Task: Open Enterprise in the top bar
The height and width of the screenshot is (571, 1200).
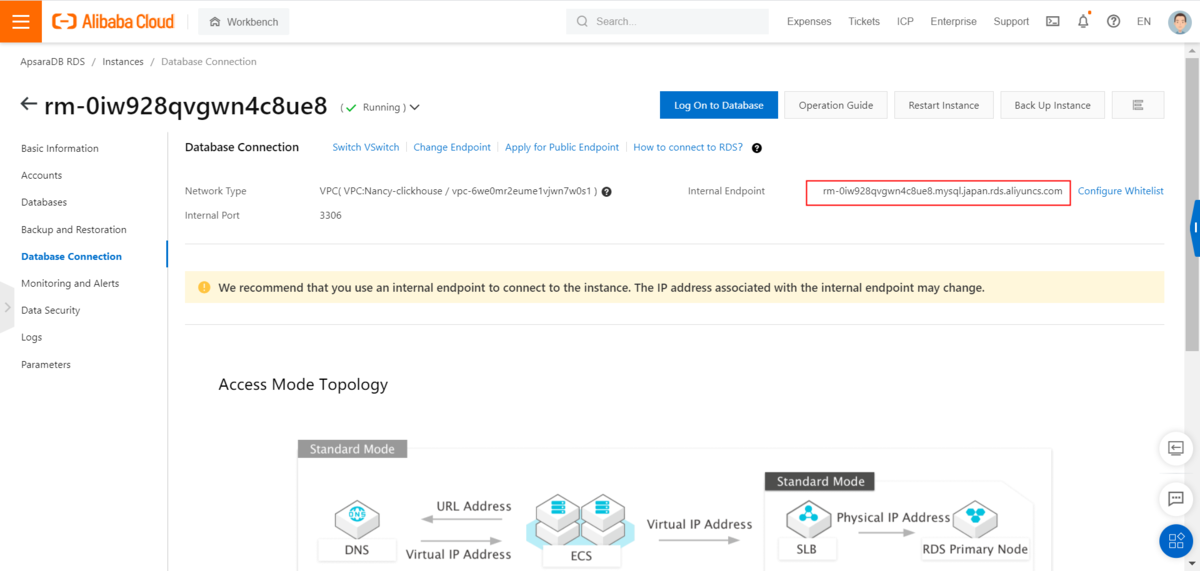Action: pos(953,21)
